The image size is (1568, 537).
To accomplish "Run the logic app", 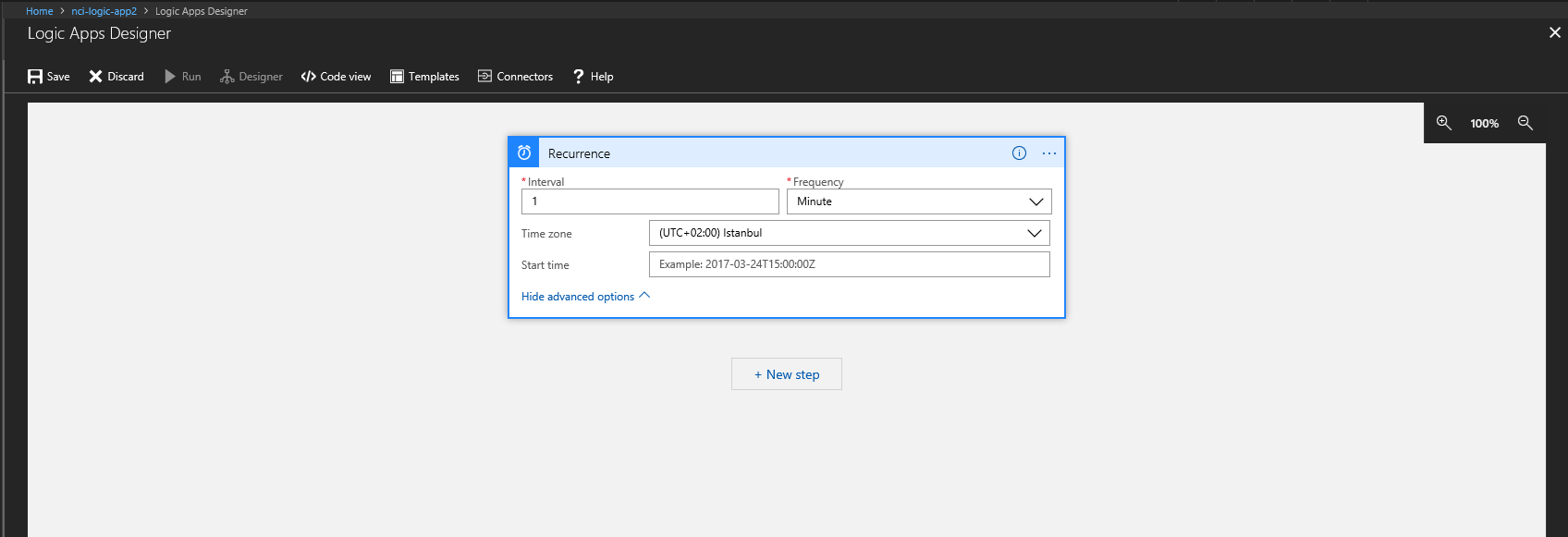I will click(183, 77).
